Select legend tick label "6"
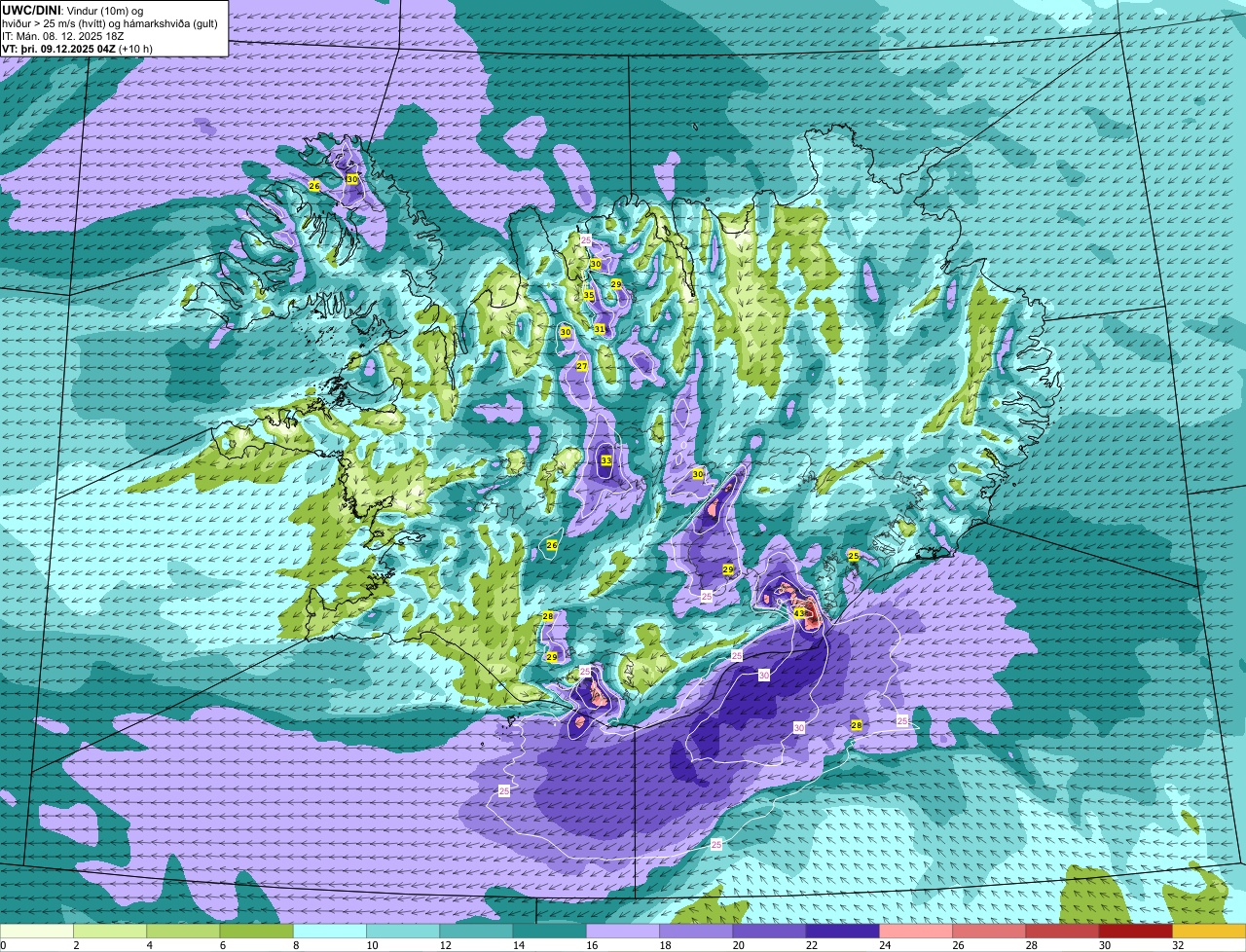This screenshot has height=952, width=1246. click(221, 945)
